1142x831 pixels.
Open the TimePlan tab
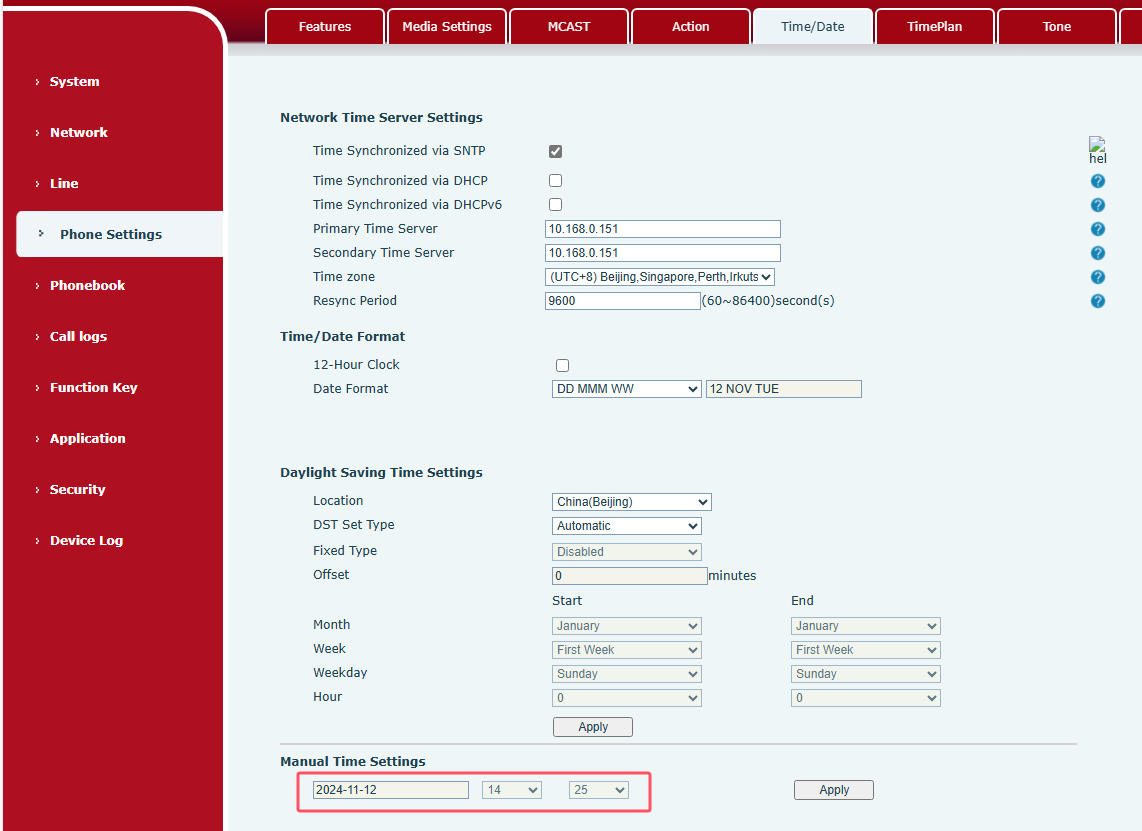coord(934,27)
